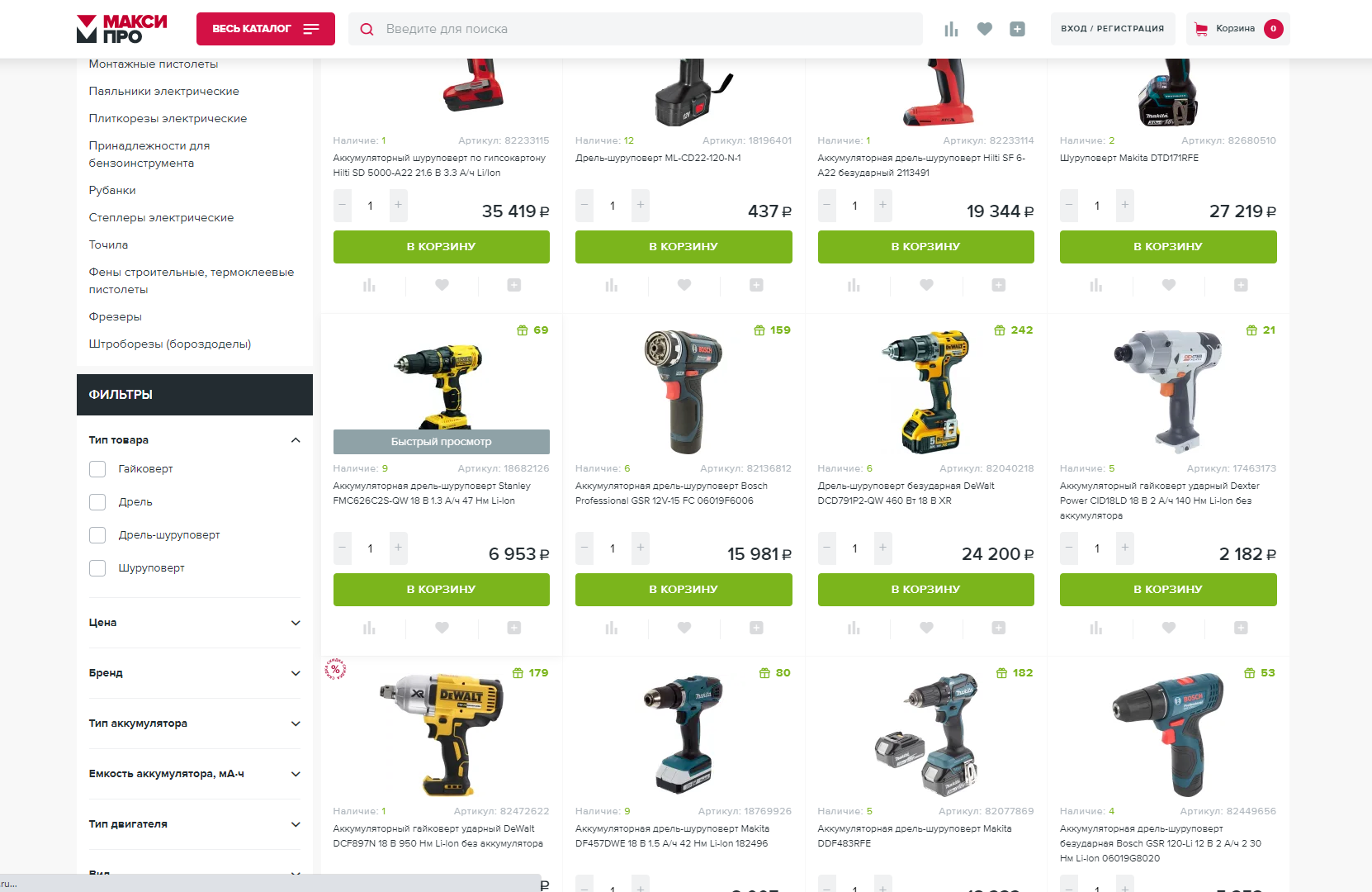Open Bosch GSR 12V-15 FC product image
Image resolution: width=1372 pixels, height=892 pixels.
coord(684,392)
